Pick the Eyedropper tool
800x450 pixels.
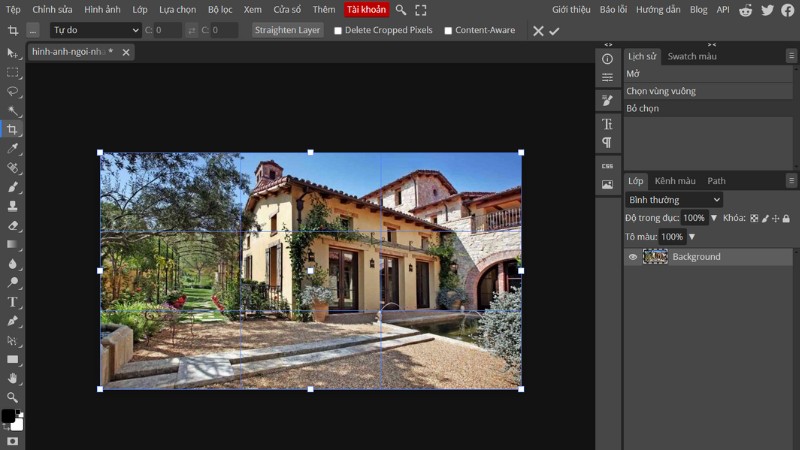pos(13,148)
